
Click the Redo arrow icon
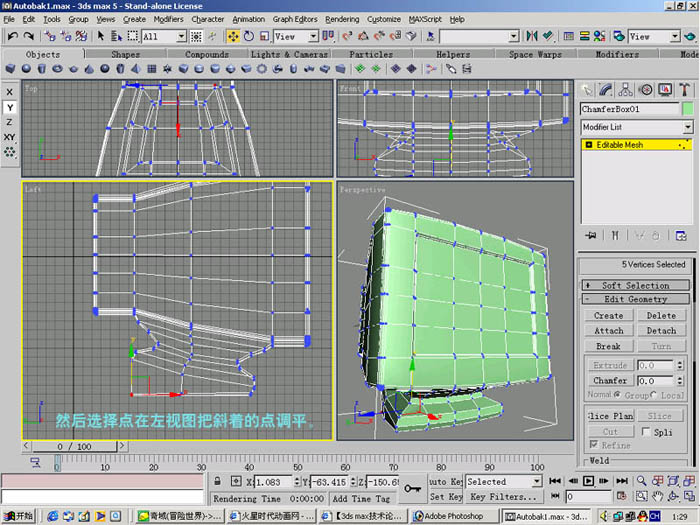pyautogui.click(x=28, y=36)
